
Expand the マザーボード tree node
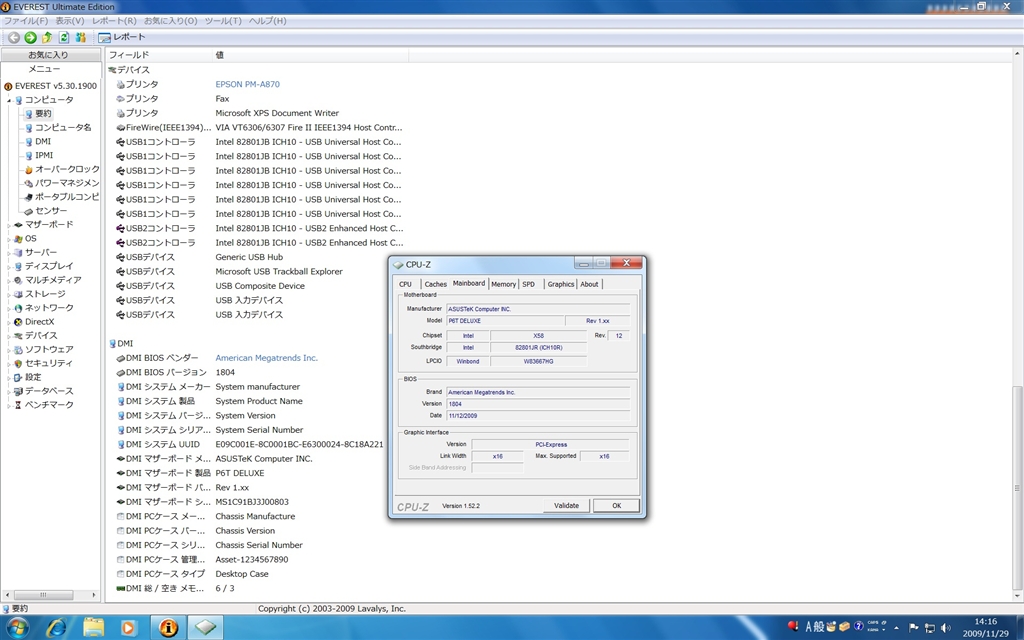[9, 225]
